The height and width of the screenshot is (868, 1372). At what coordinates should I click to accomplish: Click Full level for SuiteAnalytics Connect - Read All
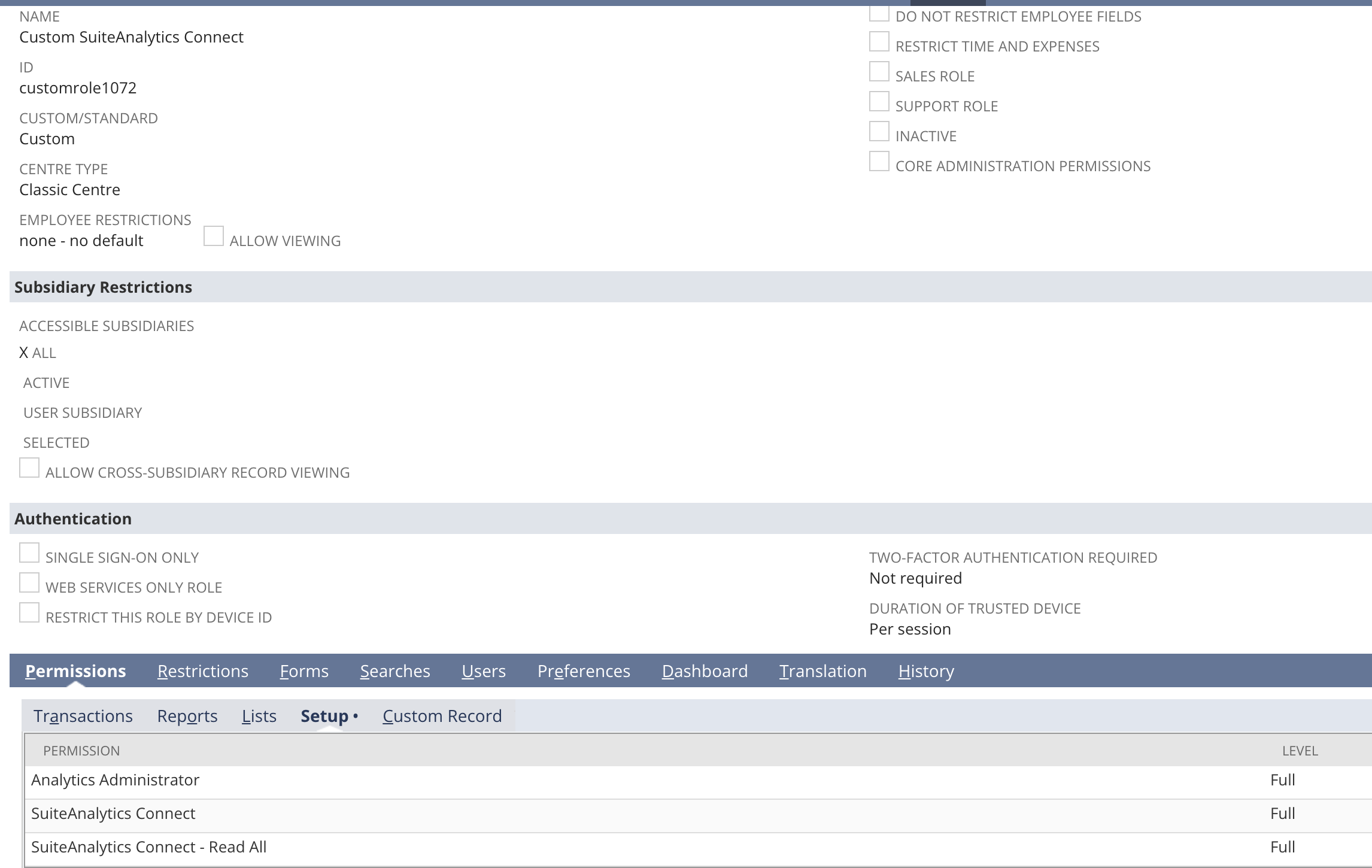click(x=1283, y=847)
